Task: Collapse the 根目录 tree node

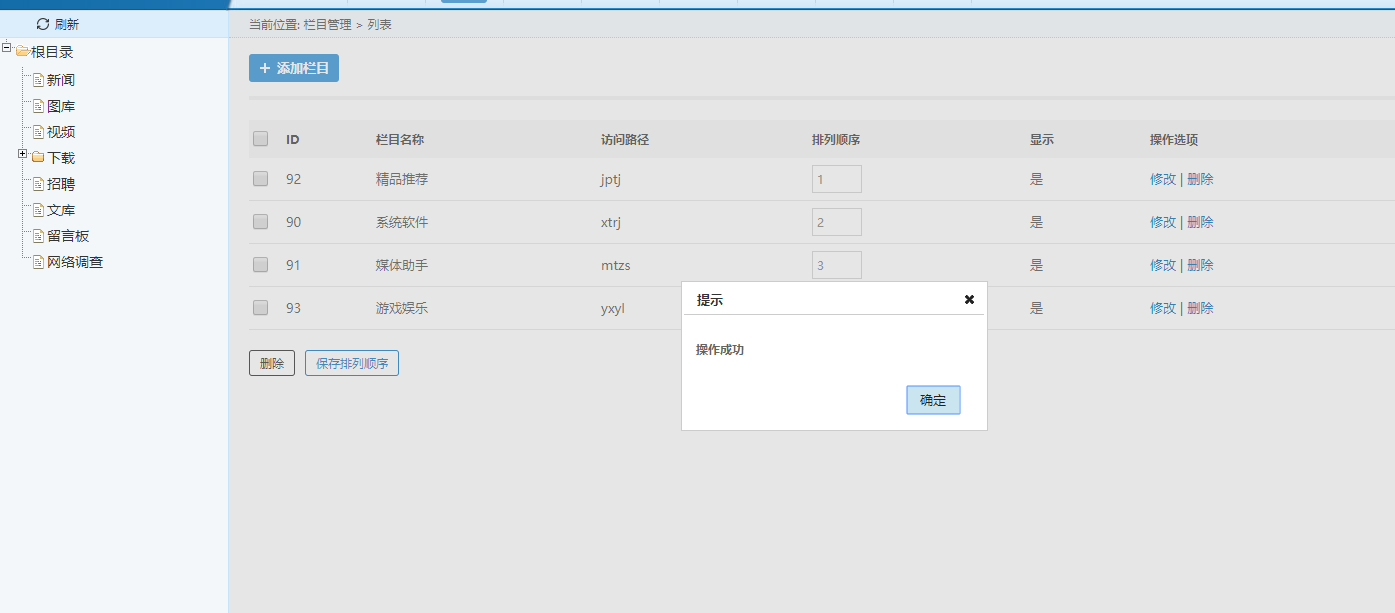Action: coord(8,47)
